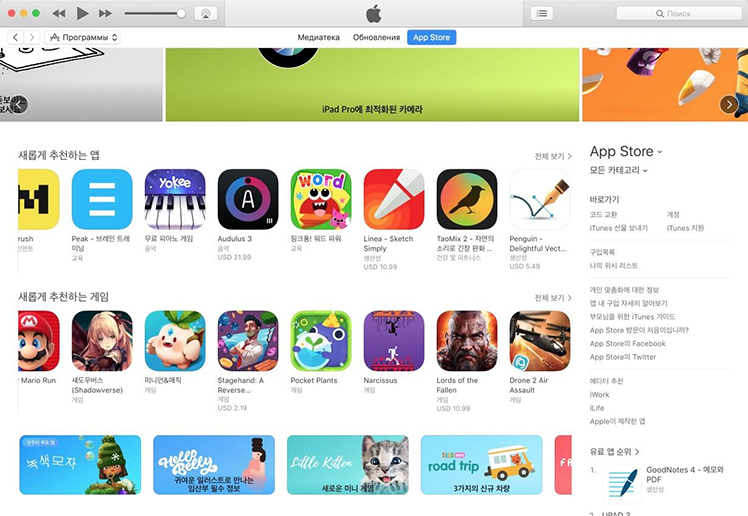Click the AirPlay button in the toolbar
This screenshot has width=748, height=516.
[206, 13]
